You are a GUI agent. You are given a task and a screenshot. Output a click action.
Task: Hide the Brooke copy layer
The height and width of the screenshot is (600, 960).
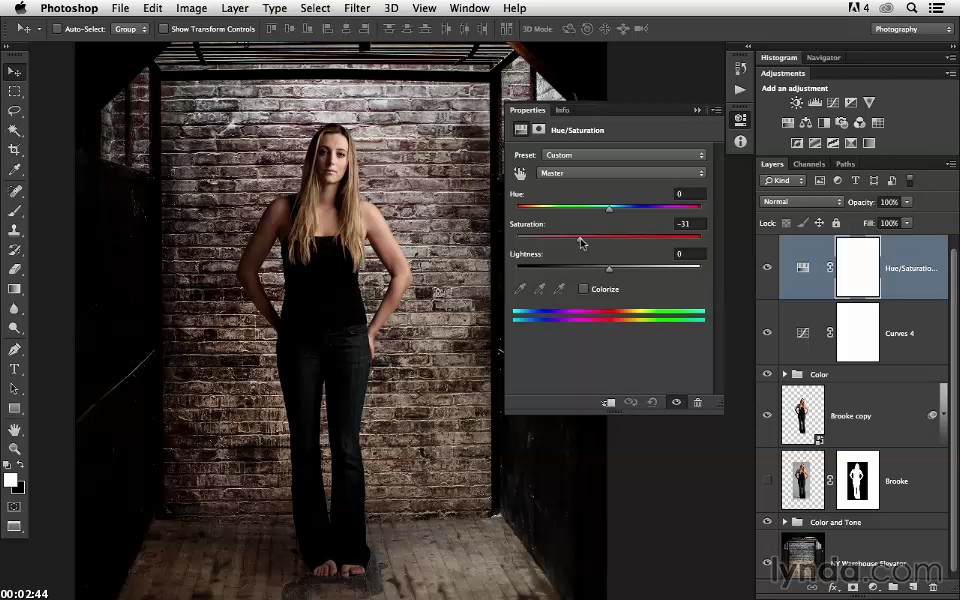[x=767, y=415]
